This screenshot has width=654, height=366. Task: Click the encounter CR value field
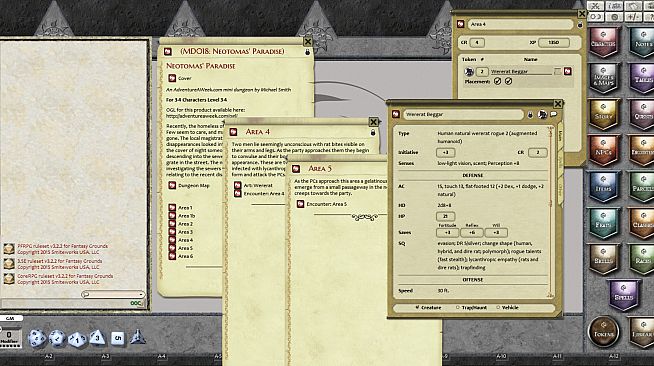click(x=477, y=43)
